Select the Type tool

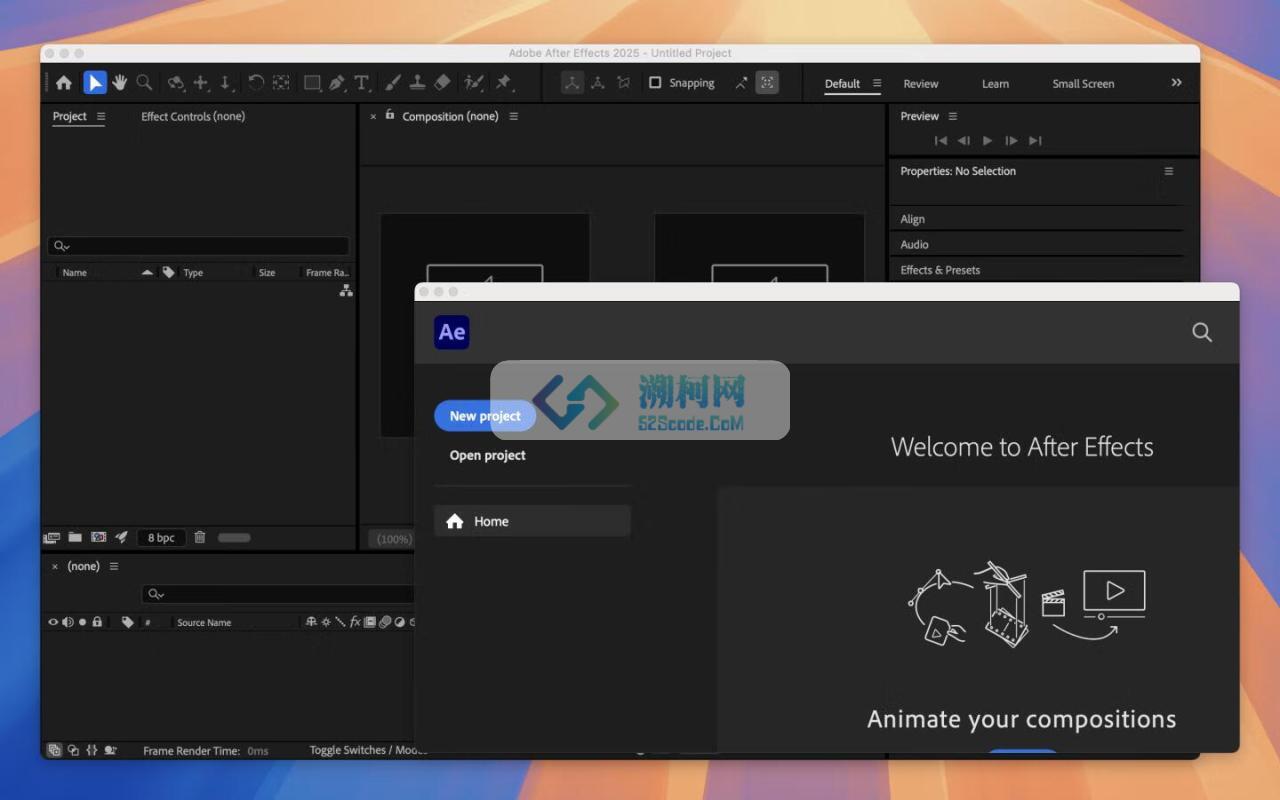pos(362,83)
